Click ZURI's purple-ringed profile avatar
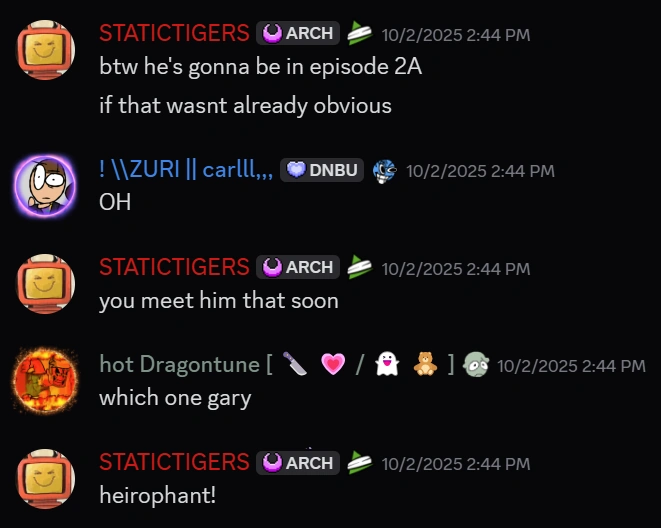 coord(45,186)
